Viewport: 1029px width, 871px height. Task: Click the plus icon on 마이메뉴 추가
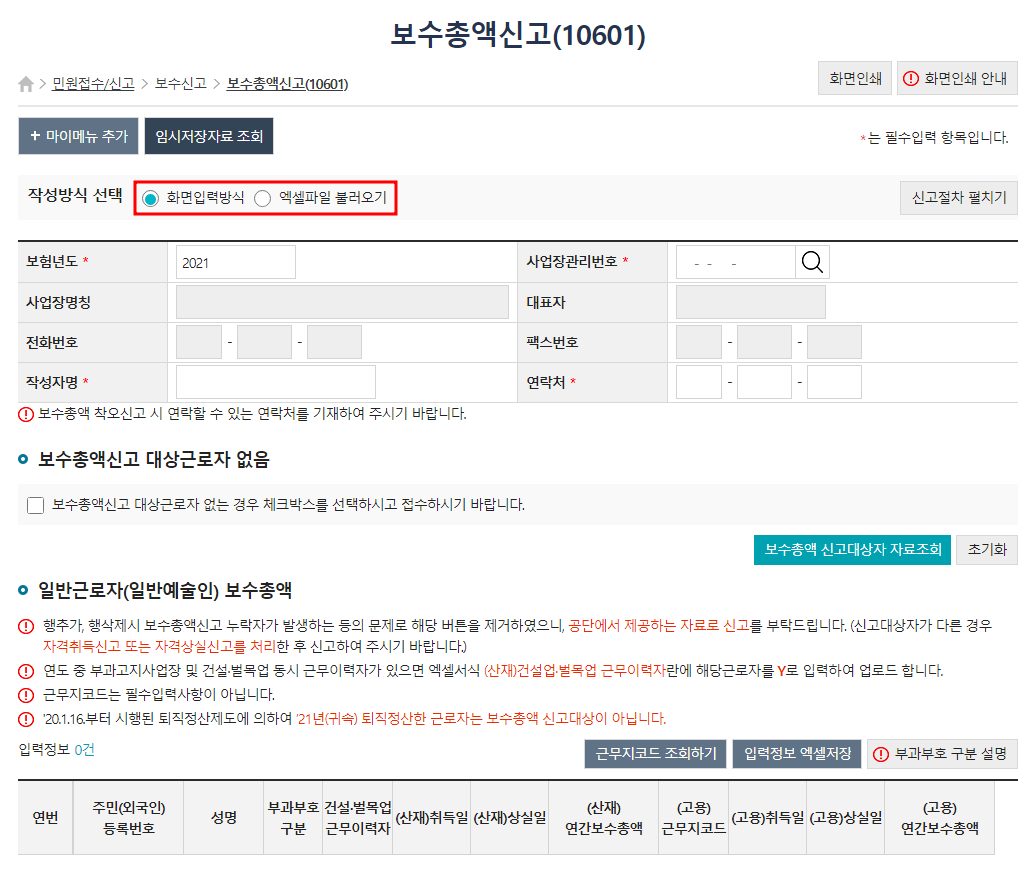click(x=34, y=136)
